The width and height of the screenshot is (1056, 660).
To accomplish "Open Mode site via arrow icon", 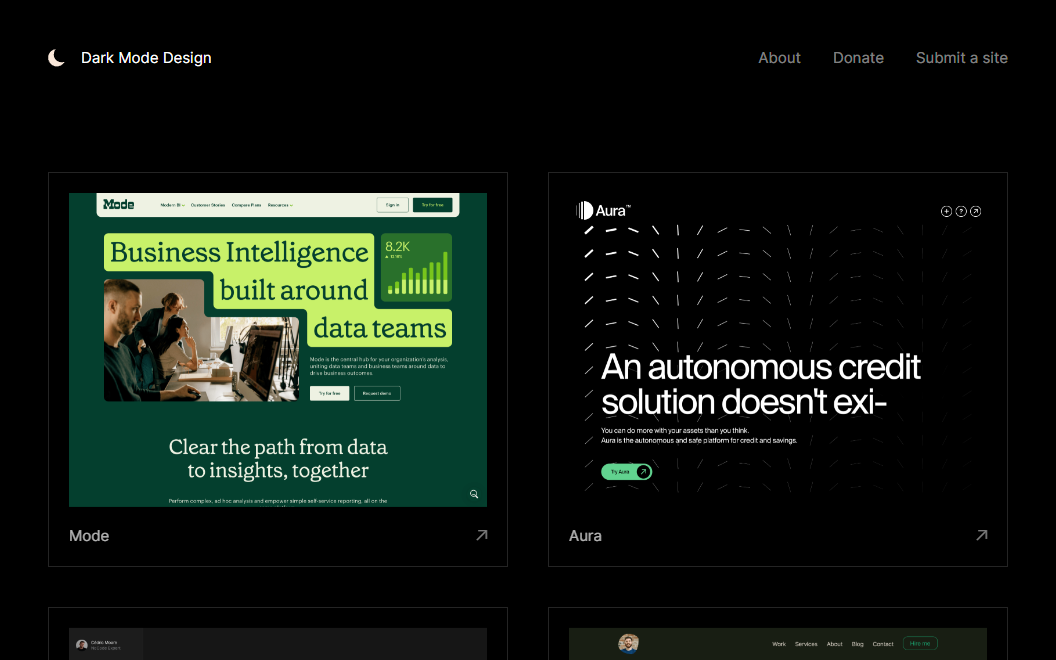I will [482, 535].
